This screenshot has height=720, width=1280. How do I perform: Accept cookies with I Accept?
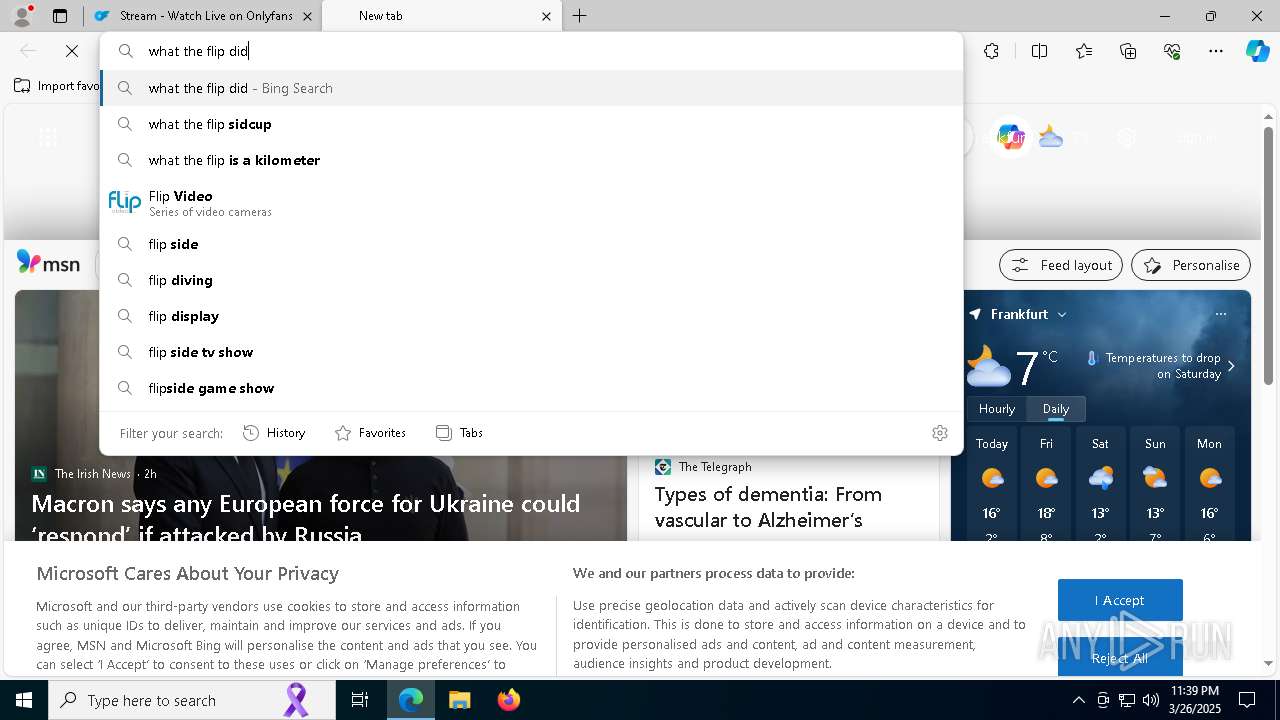(x=1120, y=600)
